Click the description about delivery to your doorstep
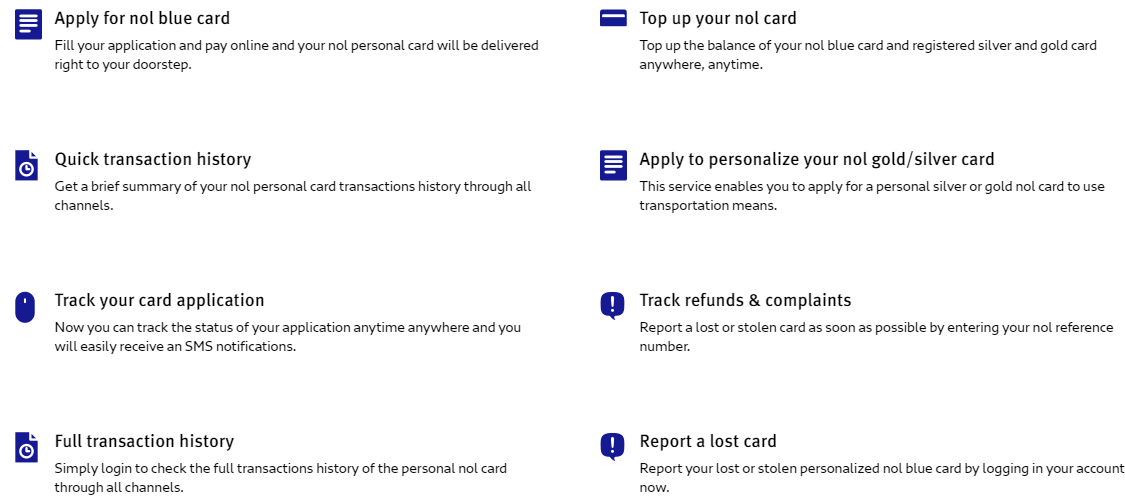 (296, 55)
